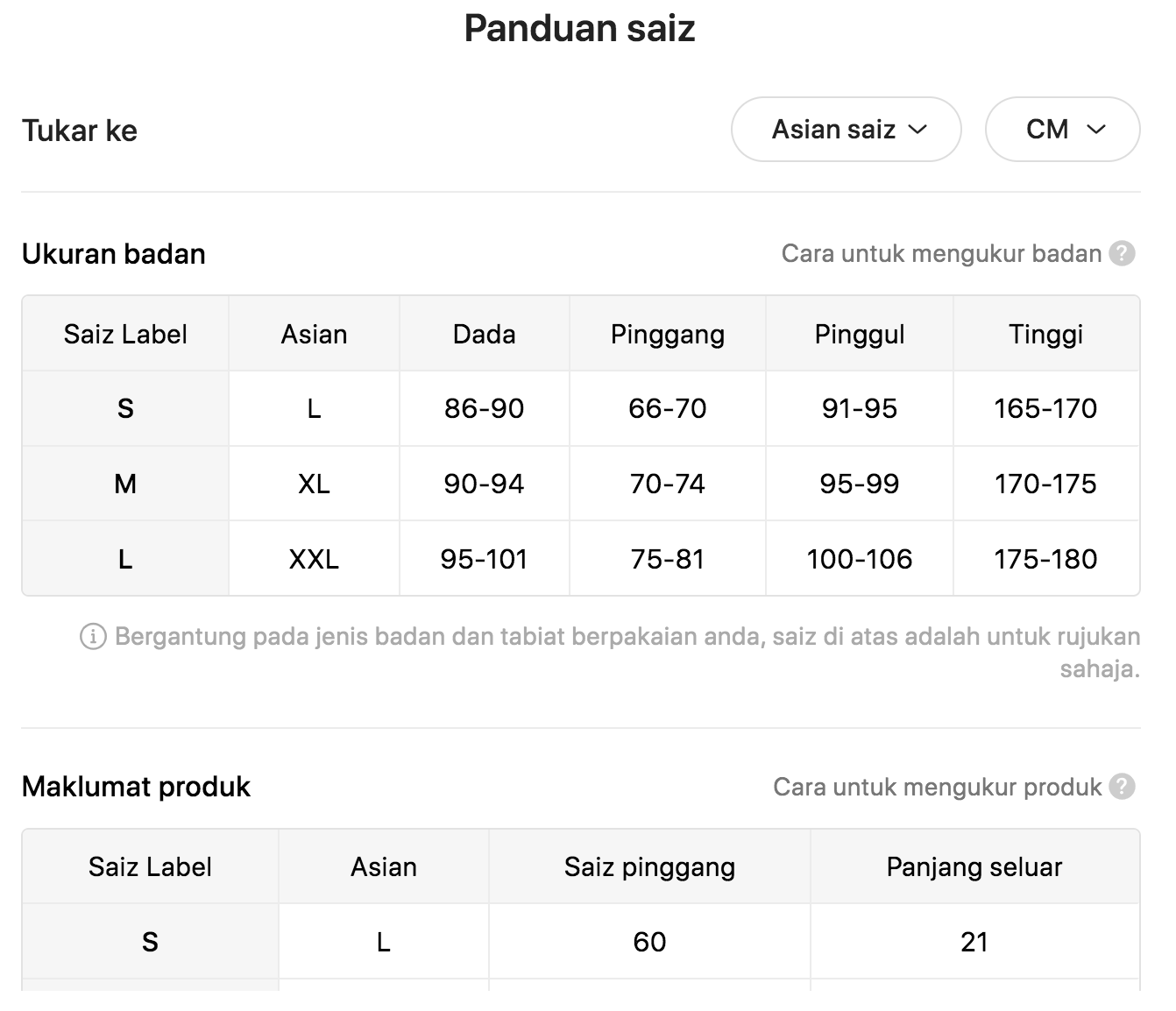Image resolution: width=1176 pixels, height=1011 pixels.
Task: Select the L row in Ukuran badan table
Action: tap(581, 559)
